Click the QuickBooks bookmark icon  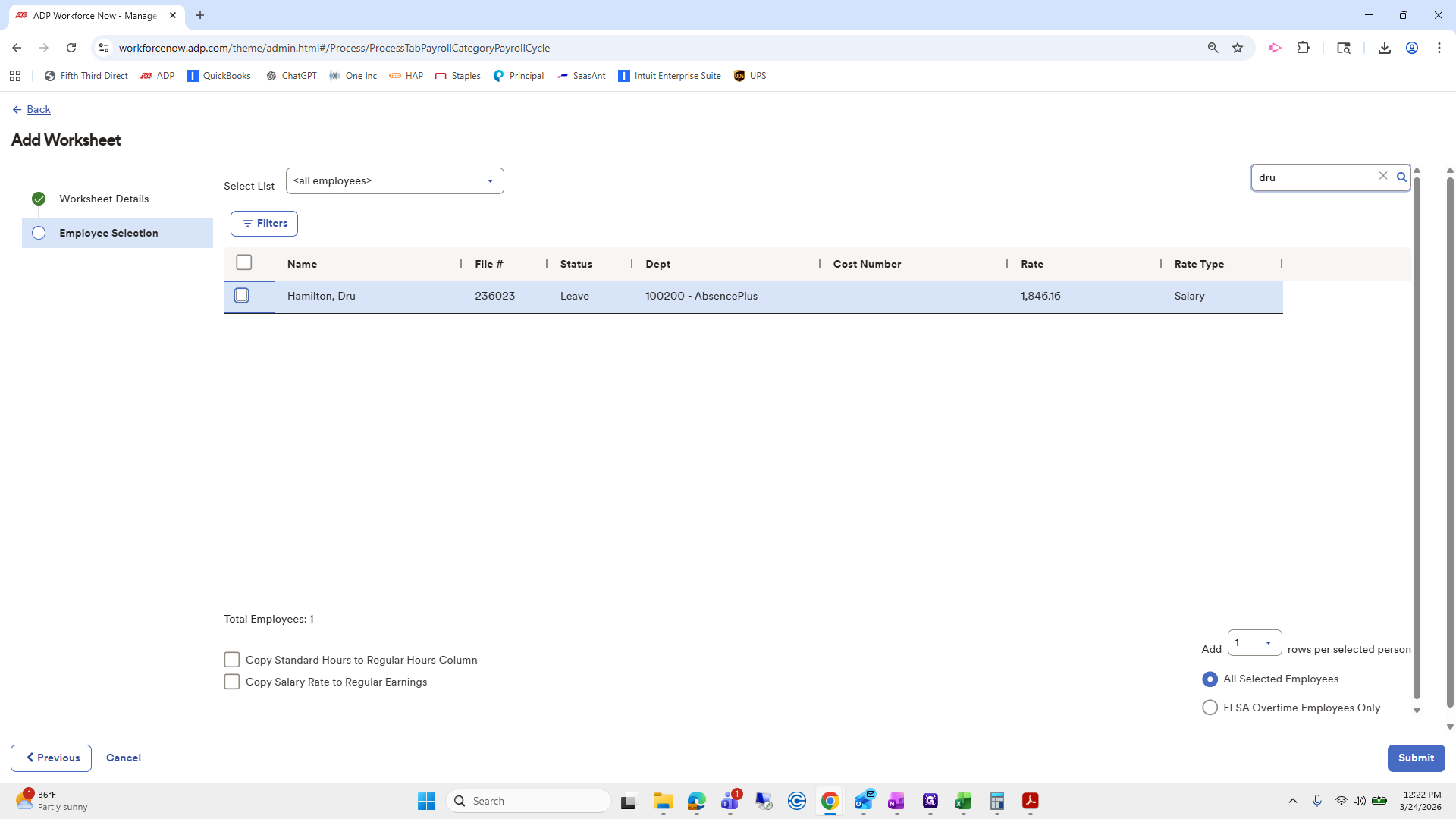(x=193, y=76)
